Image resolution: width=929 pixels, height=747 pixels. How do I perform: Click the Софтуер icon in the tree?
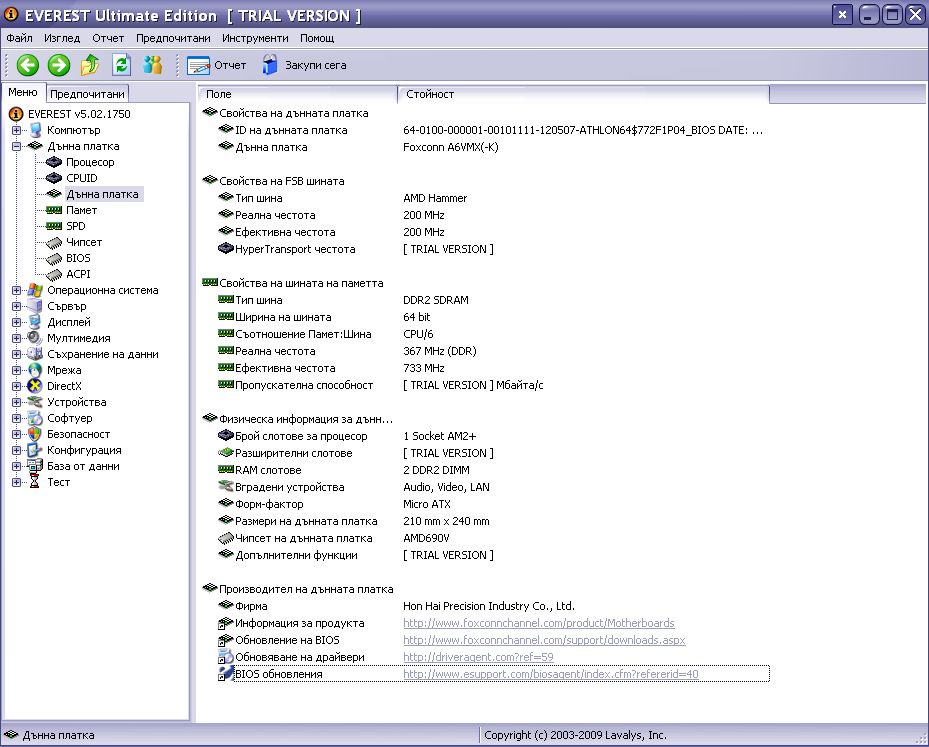pyautogui.click(x=36, y=418)
